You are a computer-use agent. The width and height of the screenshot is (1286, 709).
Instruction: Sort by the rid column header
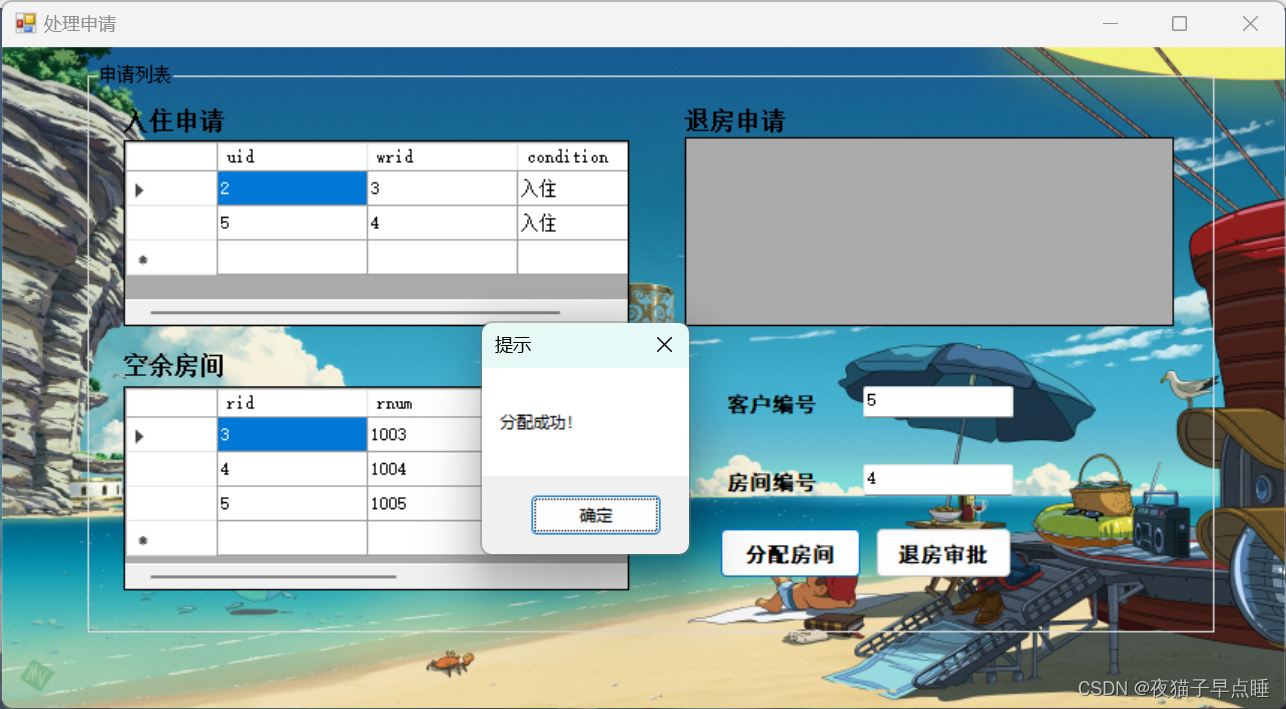point(292,403)
